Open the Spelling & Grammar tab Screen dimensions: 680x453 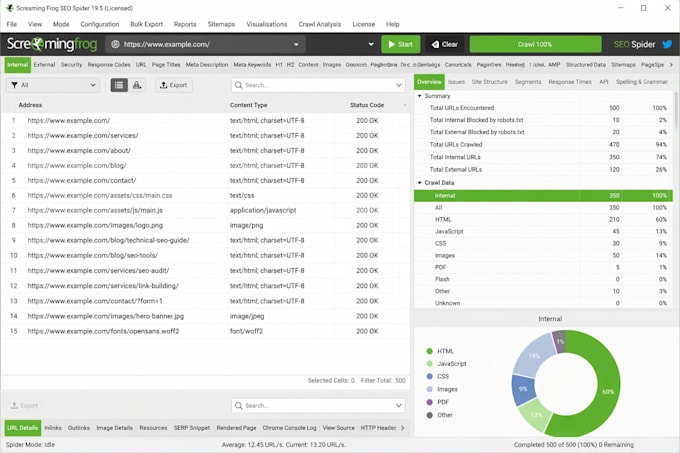(x=642, y=81)
